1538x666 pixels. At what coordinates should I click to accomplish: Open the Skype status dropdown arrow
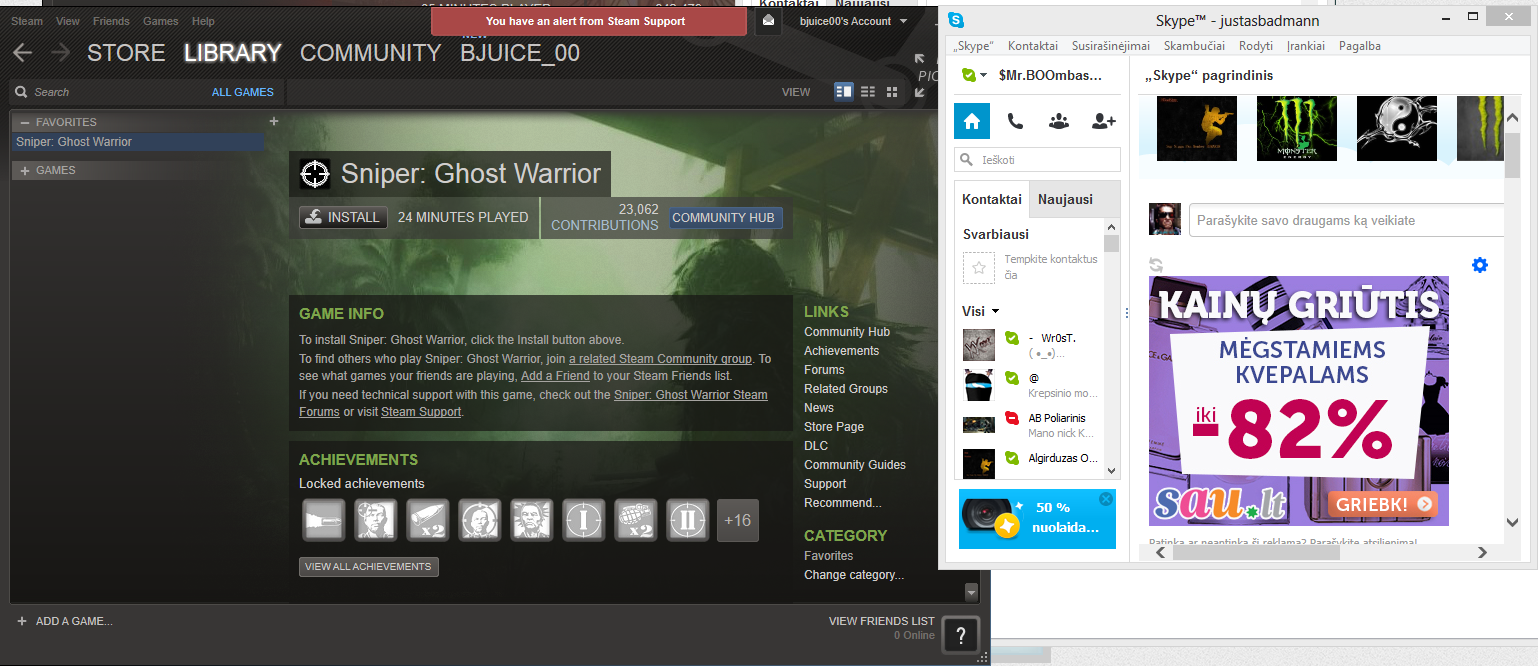coord(984,75)
